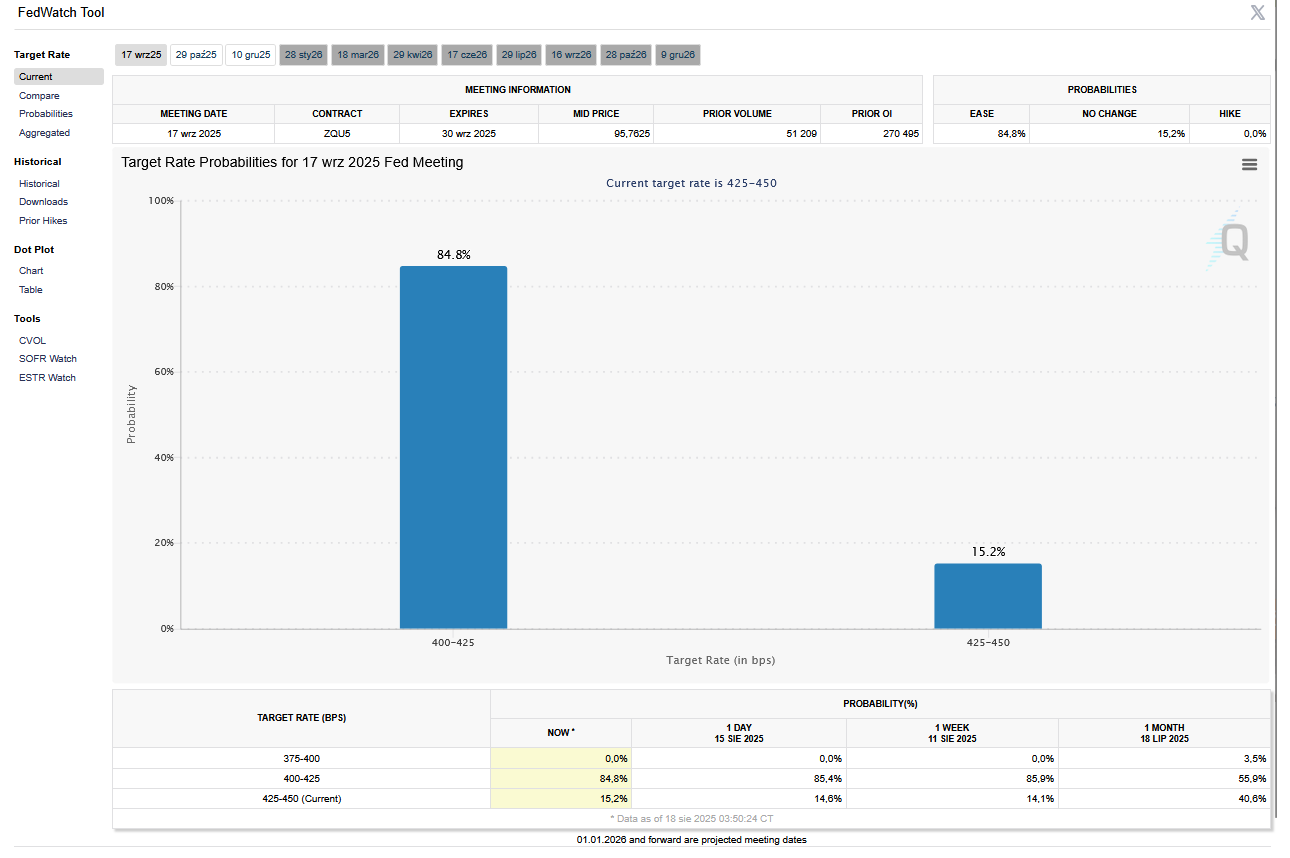1290x858 pixels.
Task: View Prior Hikes page
Action: [43, 221]
